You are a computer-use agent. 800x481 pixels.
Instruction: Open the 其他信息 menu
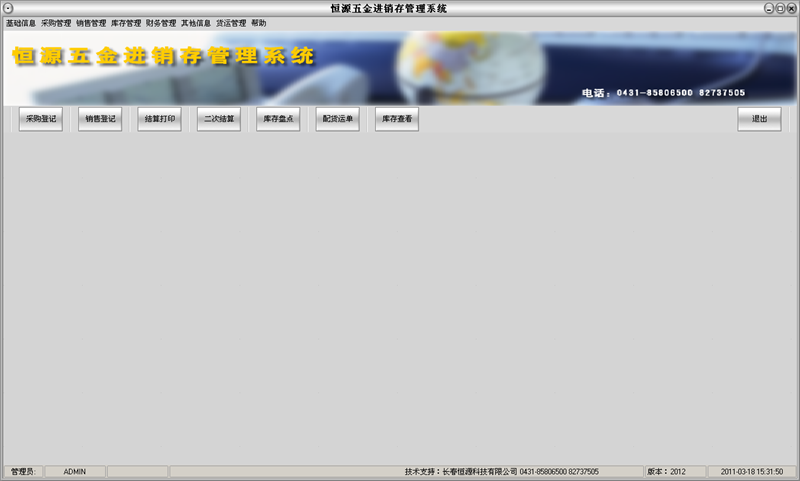pyautogui.click(x=196, y=23)
